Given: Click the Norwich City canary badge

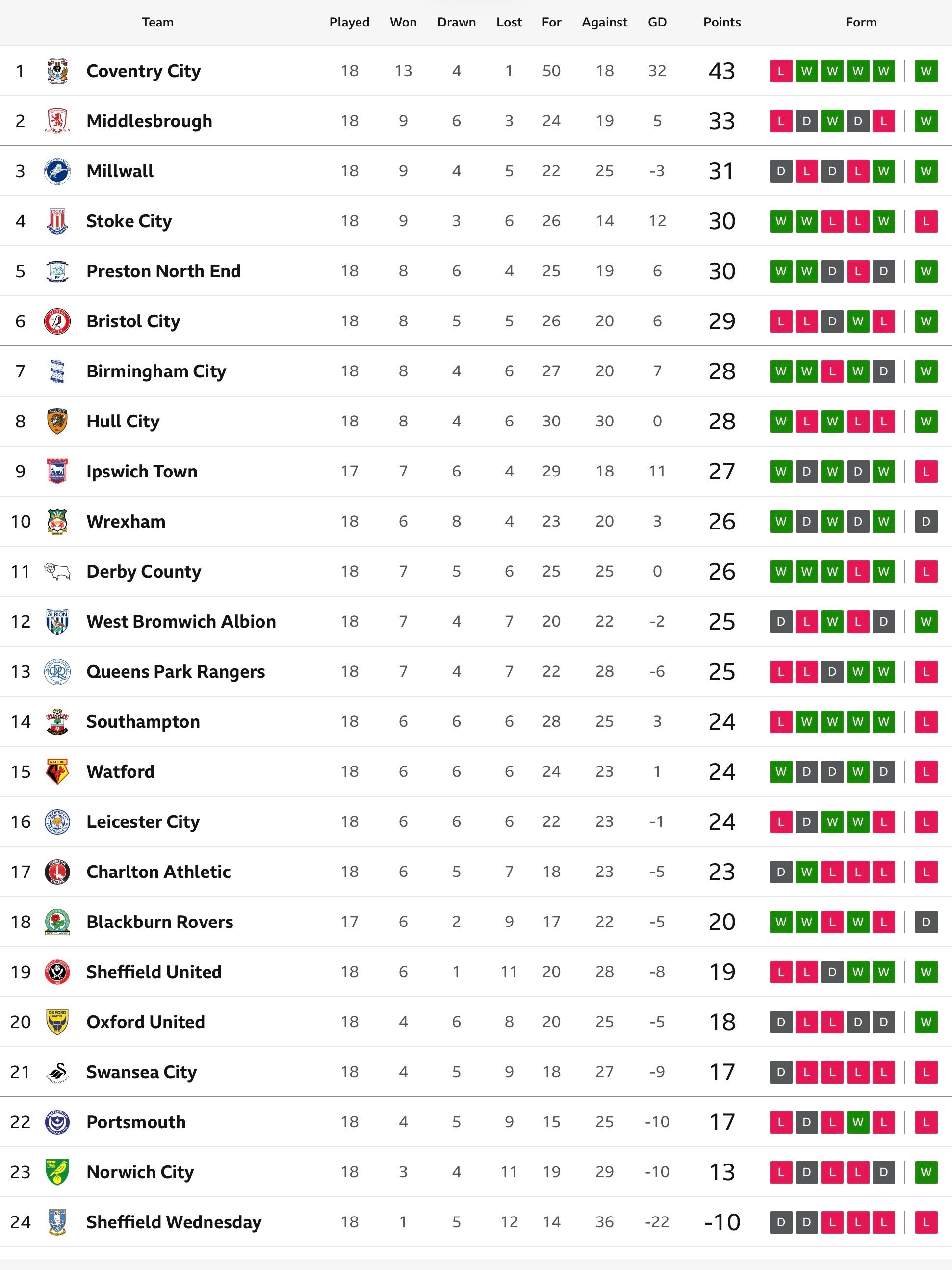Looking at the screenshot, I should 57,1172.
